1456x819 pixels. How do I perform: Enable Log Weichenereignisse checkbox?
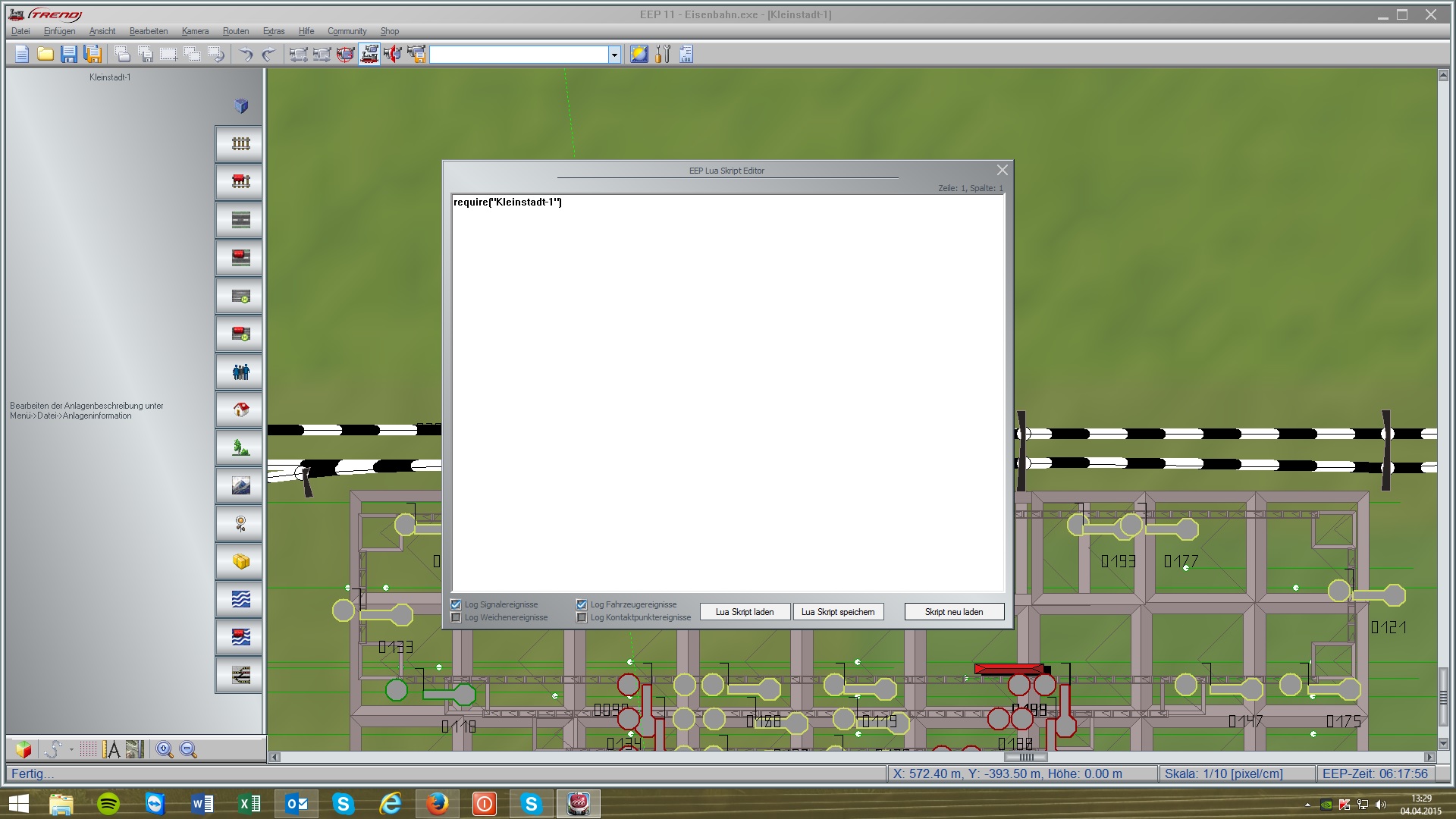tap(456, 617)
